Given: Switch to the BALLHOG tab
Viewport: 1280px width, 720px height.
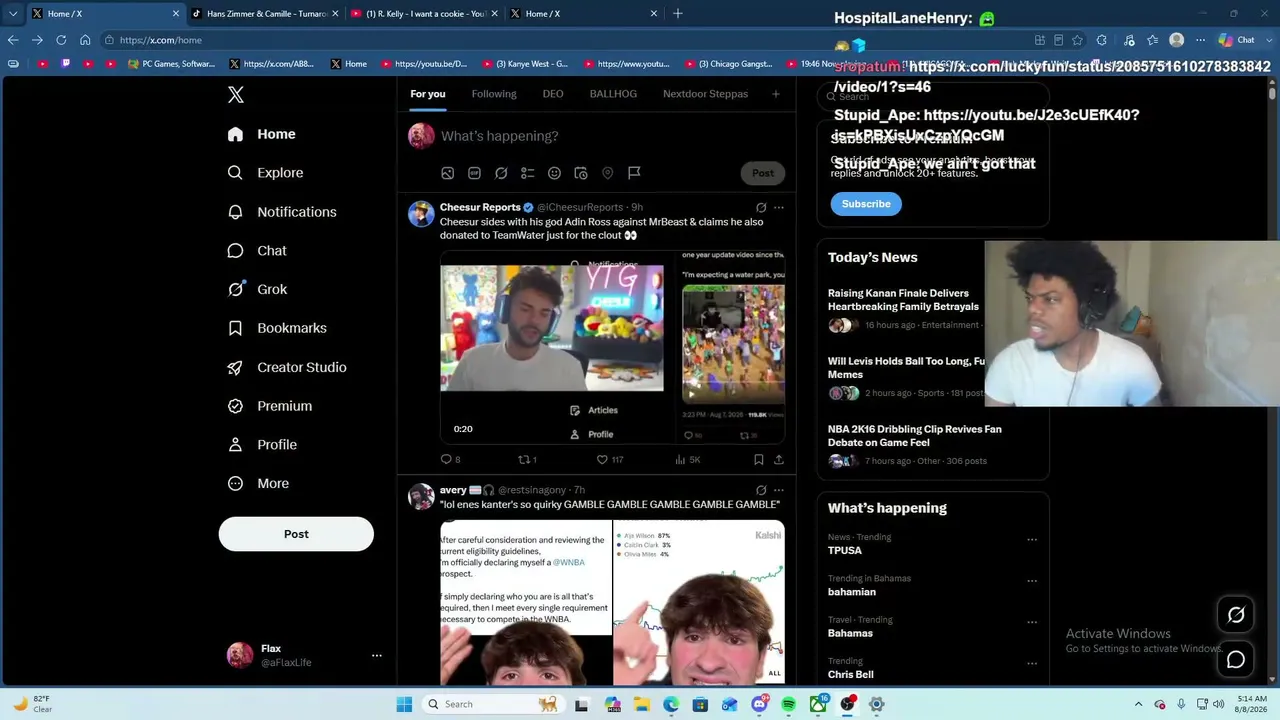Looking at the screenshot, I should click(x=613, y=94).
